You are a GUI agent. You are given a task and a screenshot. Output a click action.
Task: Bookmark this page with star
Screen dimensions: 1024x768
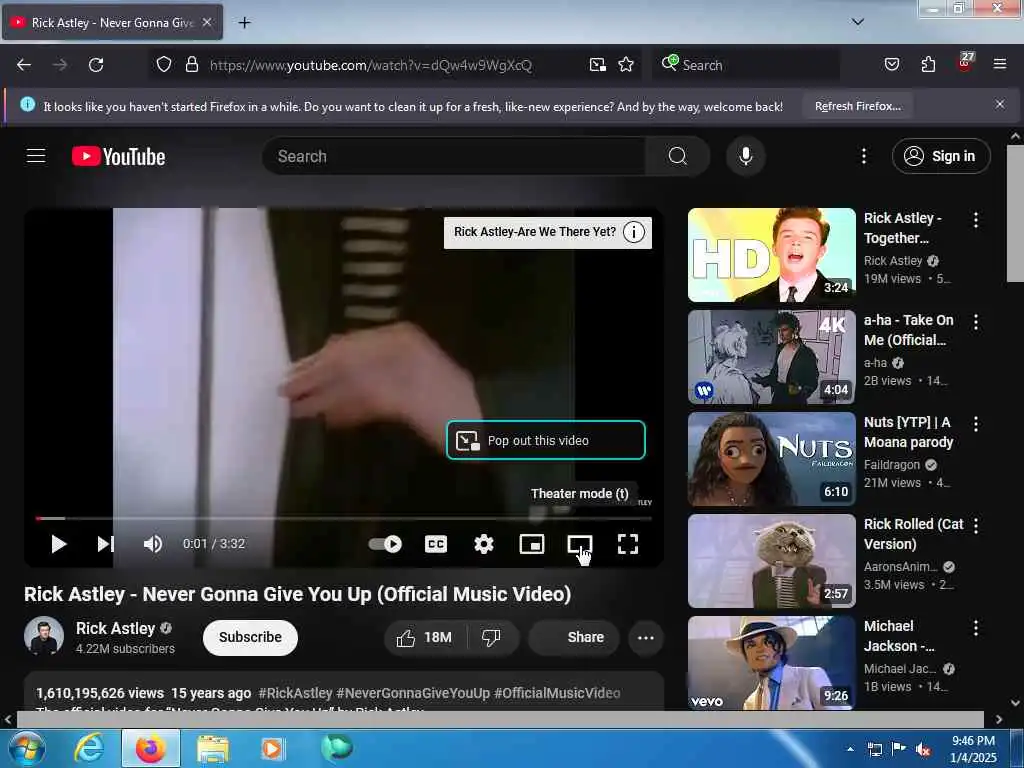(x=626, y=65)
